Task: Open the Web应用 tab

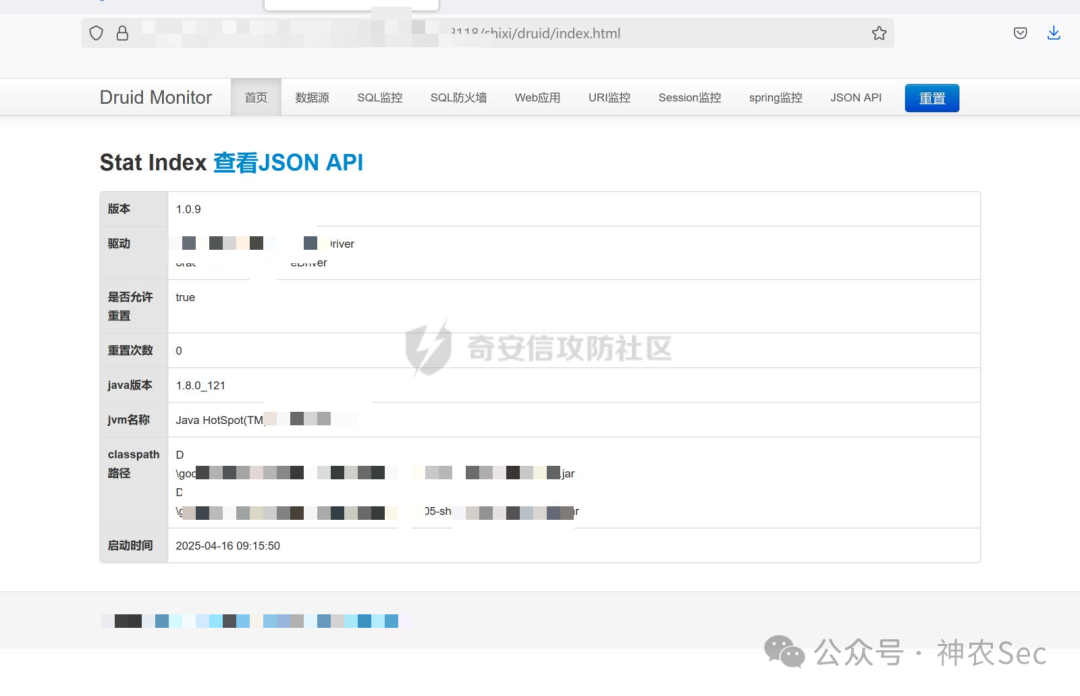Action: point(537,97)
